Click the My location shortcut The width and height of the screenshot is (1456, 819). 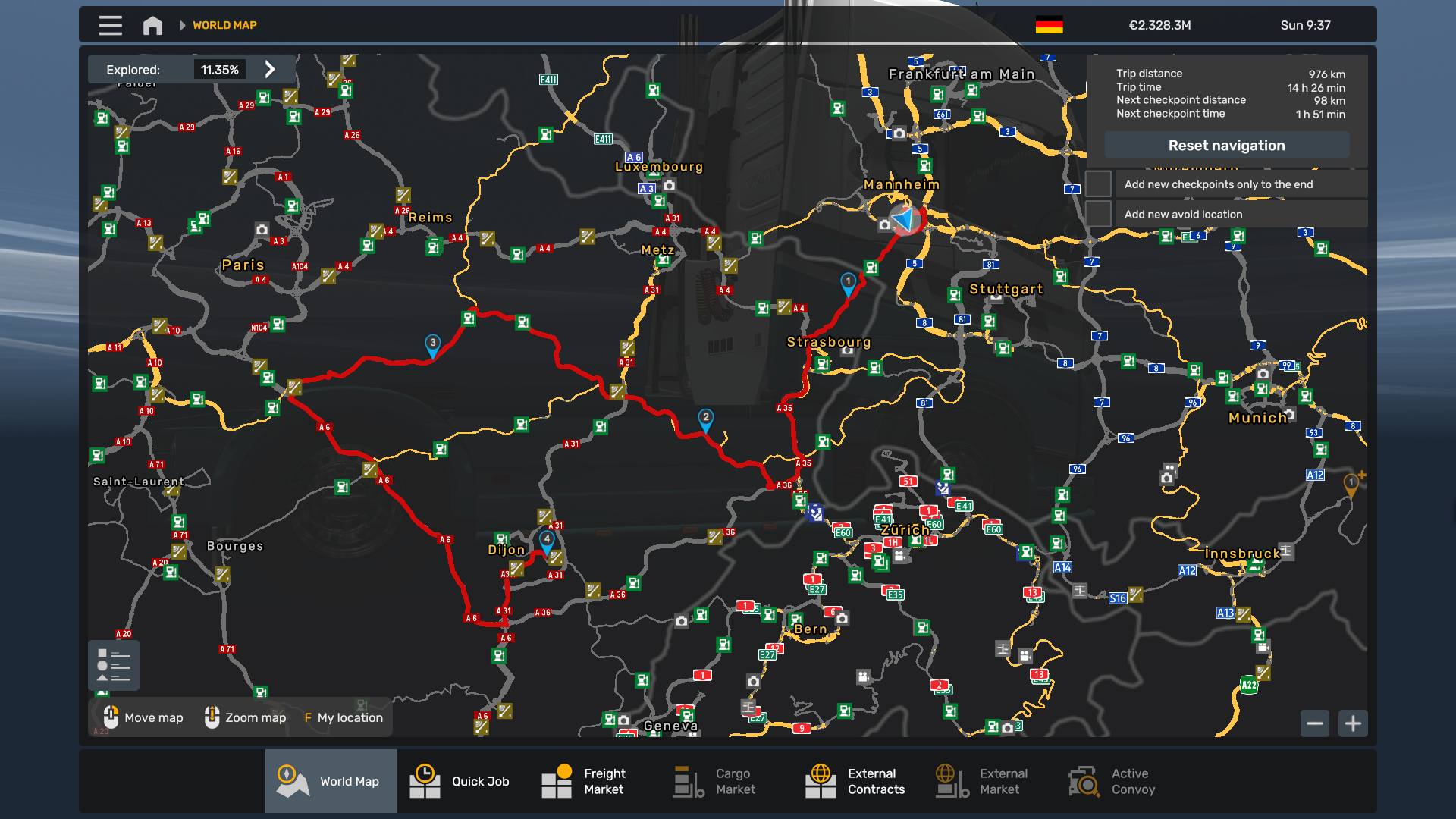[x=344, y=717]
